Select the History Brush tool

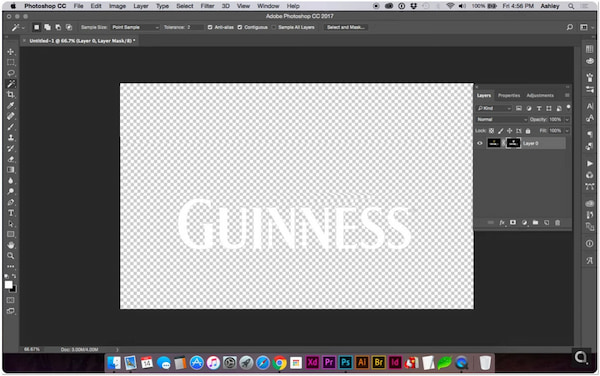pyautogui.click(x=11, y=148)
